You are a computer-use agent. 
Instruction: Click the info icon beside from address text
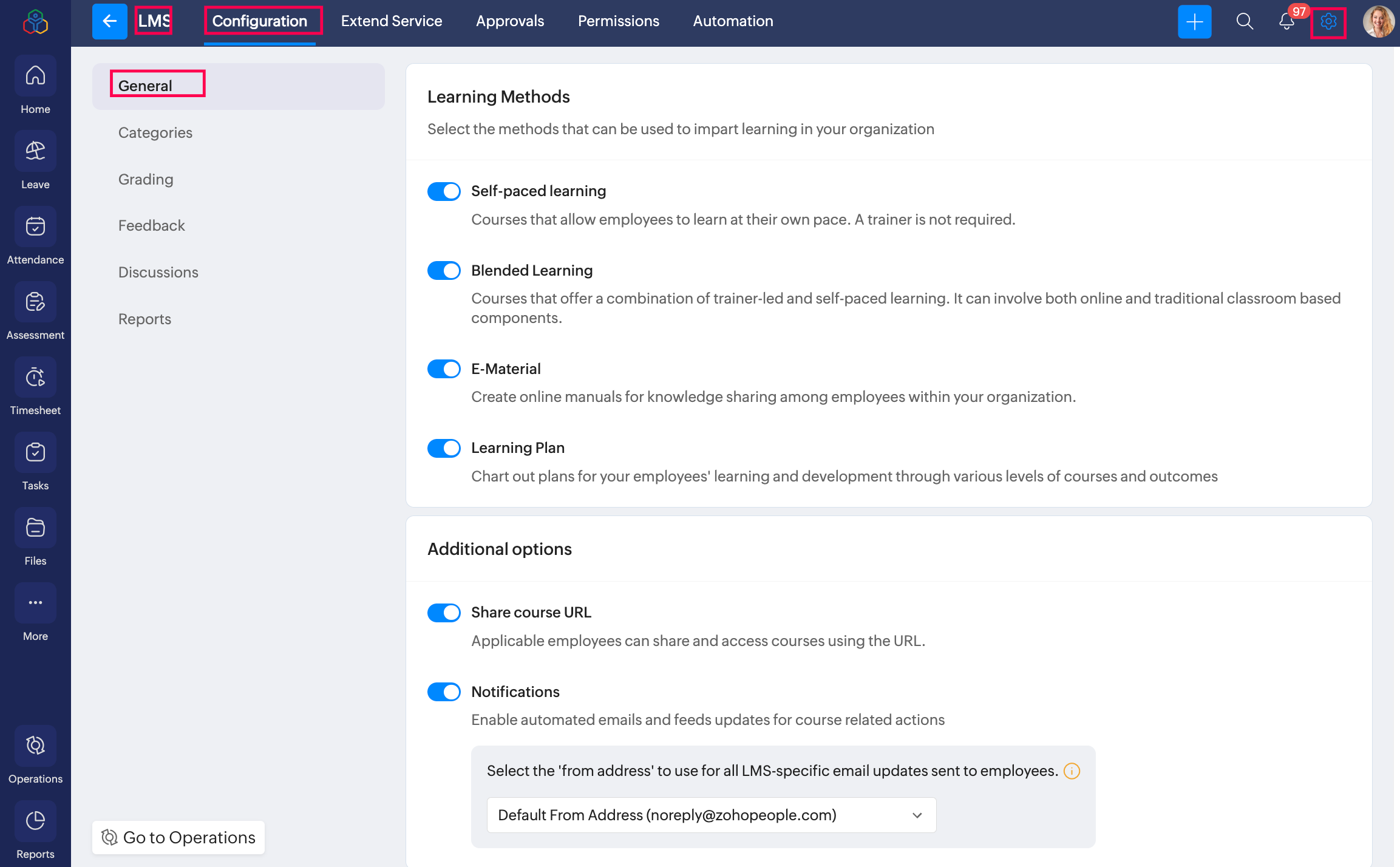(1072, 771)
